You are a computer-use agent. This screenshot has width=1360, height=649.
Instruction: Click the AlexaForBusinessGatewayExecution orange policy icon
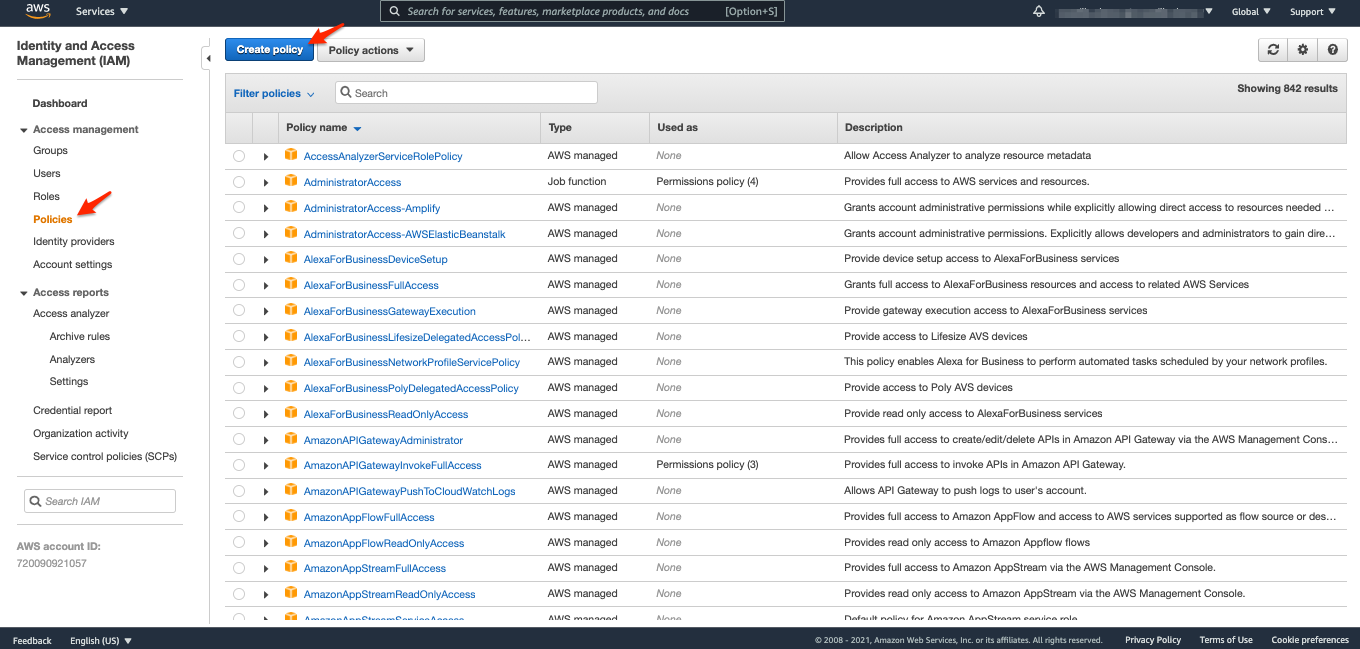coord(291,310)
